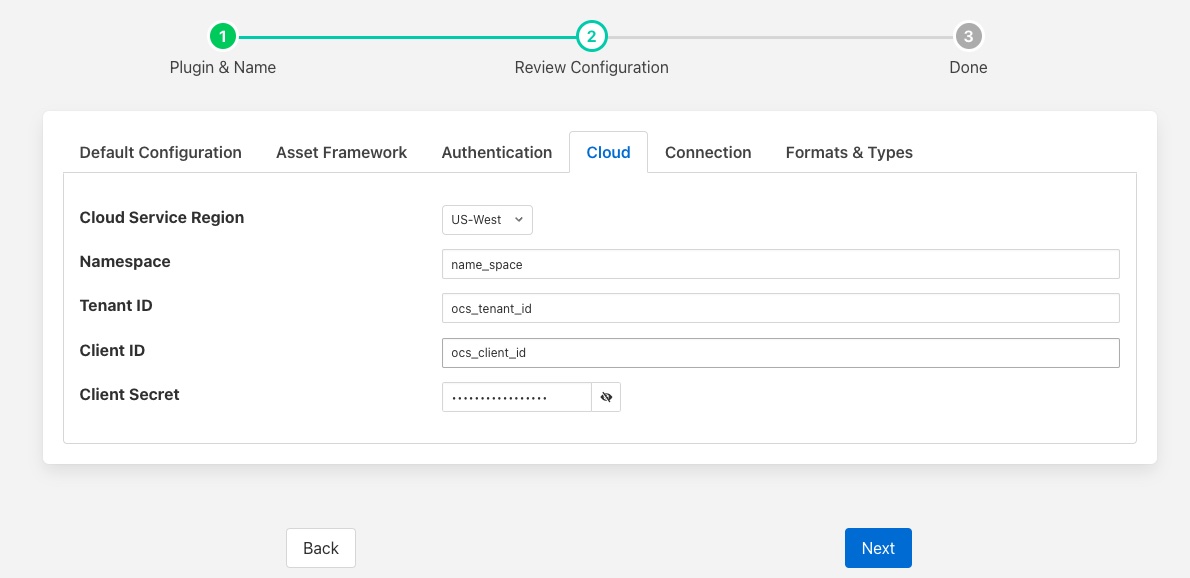Select the Authentication tab
The width and height of the screenshot is (1190, 578).
tap(496, 153)
